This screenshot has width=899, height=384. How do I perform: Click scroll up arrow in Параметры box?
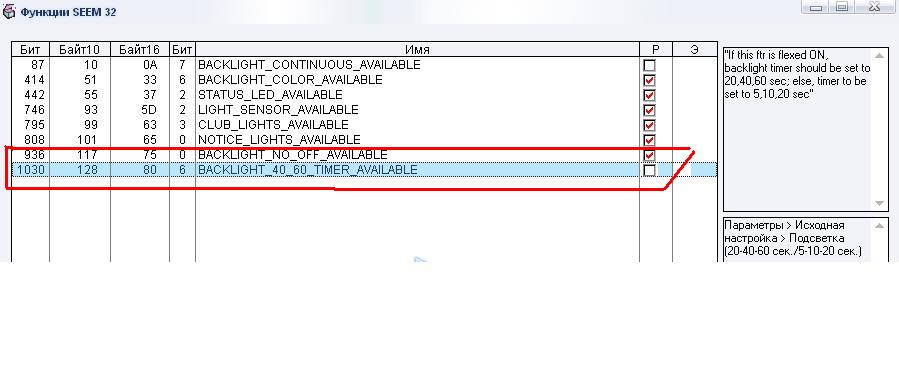(880, 226)
